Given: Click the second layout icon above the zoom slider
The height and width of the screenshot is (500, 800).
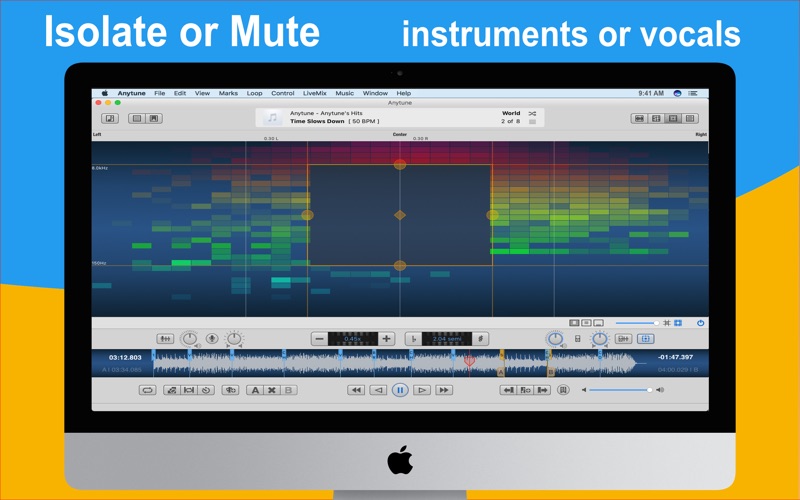Looking at the screenshot, I should [586, 323].
